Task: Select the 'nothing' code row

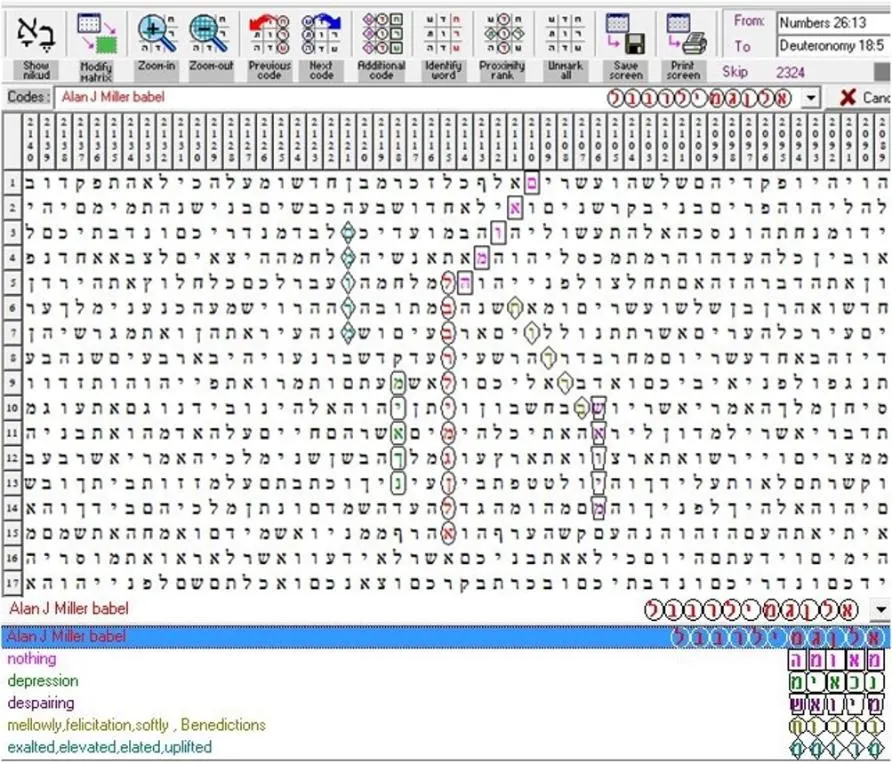Action: pyautogui.click(x=445, y=659)
